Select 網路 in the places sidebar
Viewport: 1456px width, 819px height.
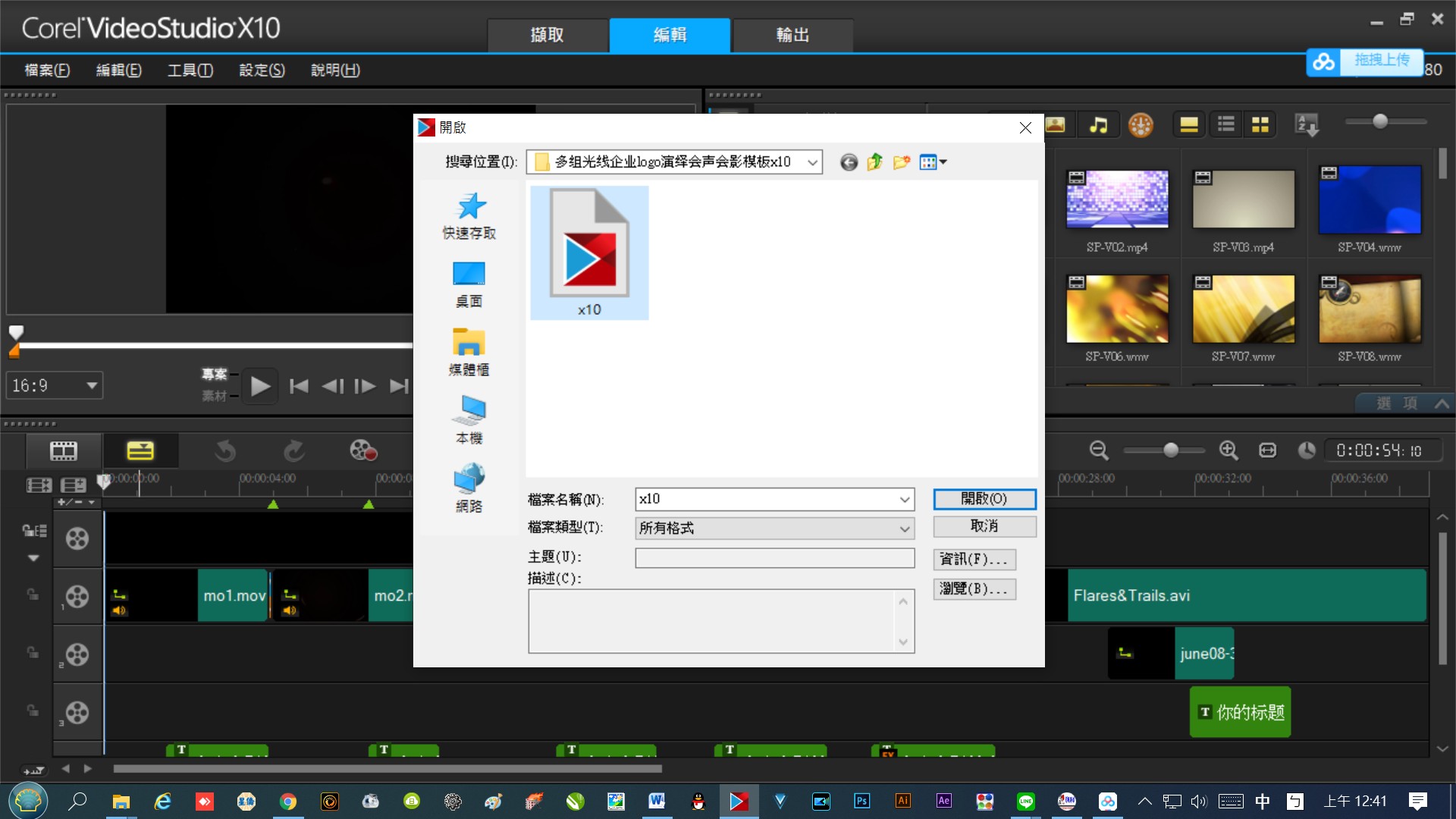(469, 489)
